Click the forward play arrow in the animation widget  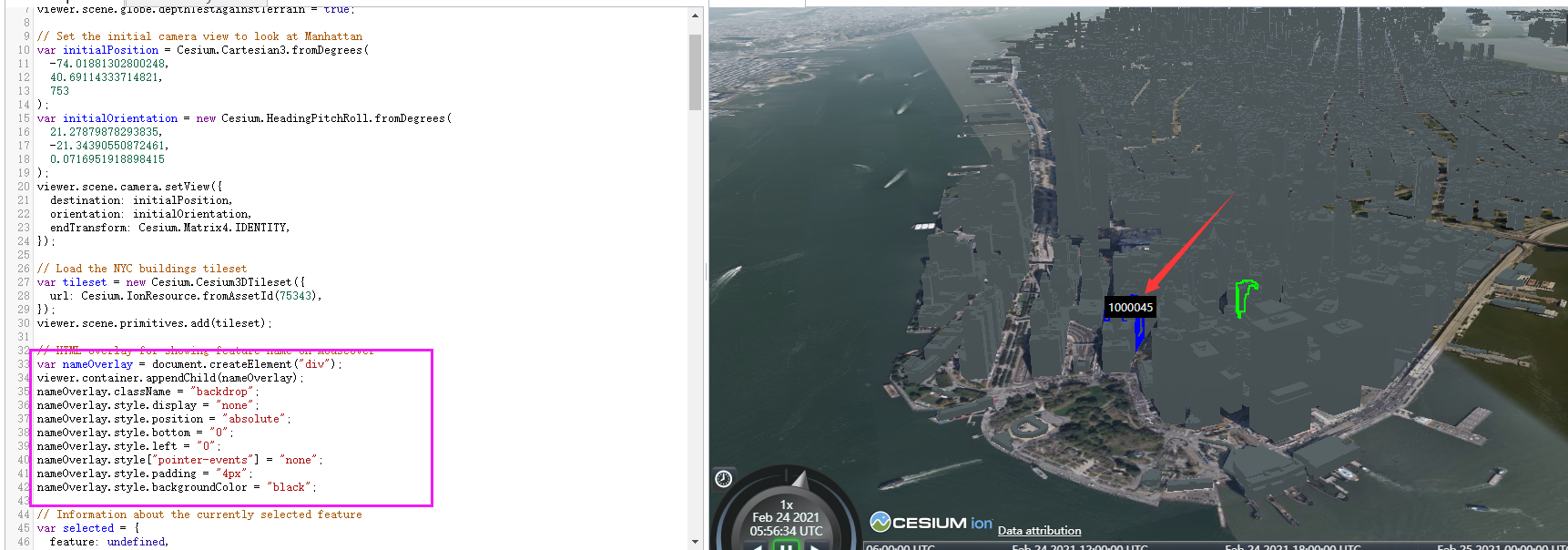click(x=816, y=546)
